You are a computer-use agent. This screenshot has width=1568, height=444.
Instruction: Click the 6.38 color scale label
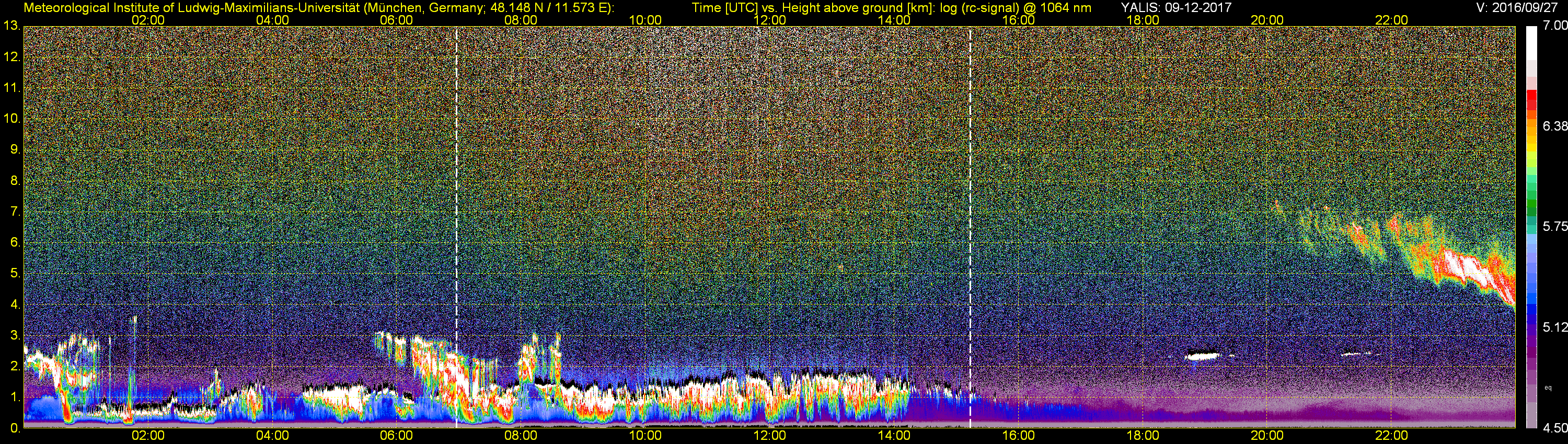tap(1555, 126)
